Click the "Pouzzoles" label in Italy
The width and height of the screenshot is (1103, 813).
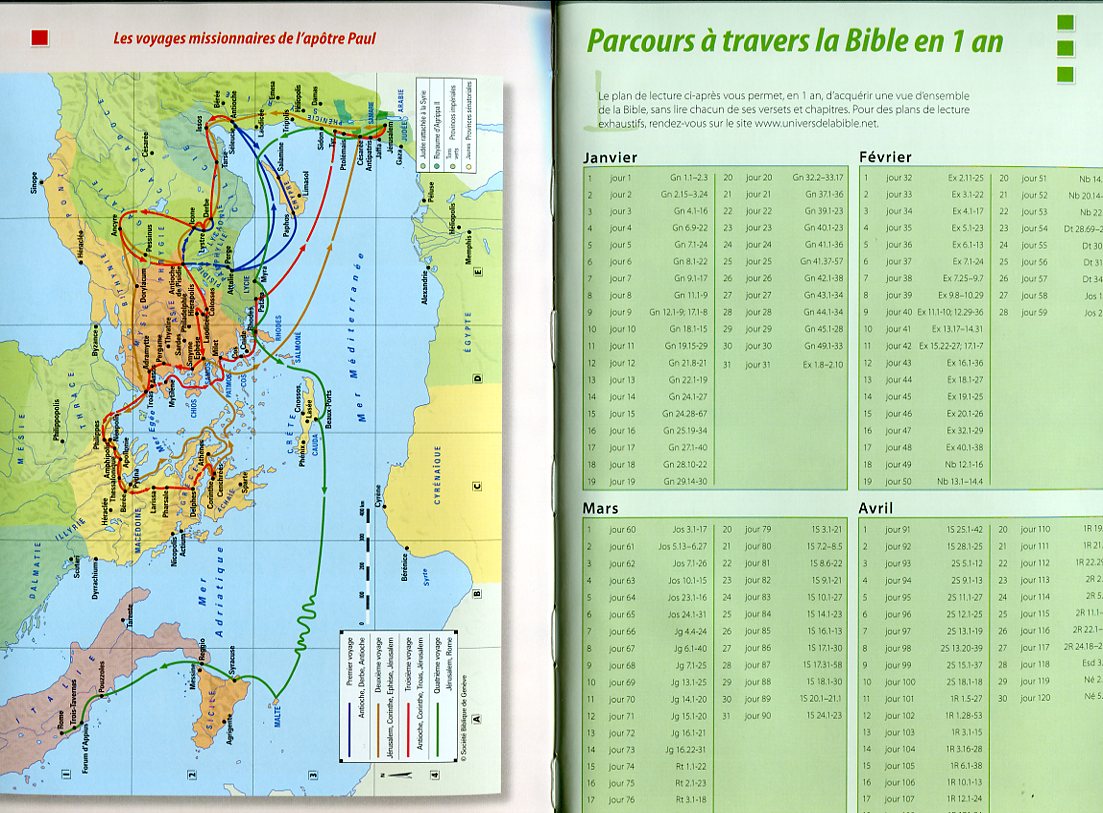click(x=103, y=675)
